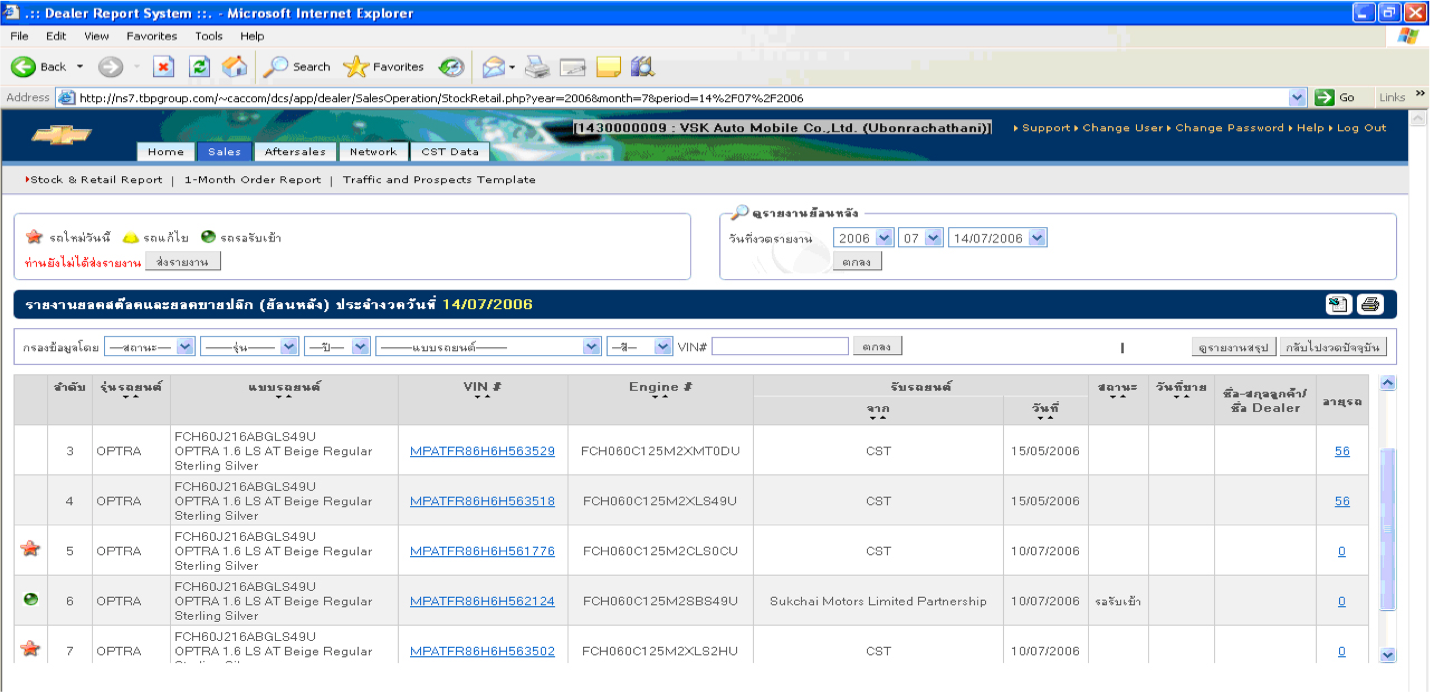Click the print report icon in blue header

click(x=1370, y=304)
